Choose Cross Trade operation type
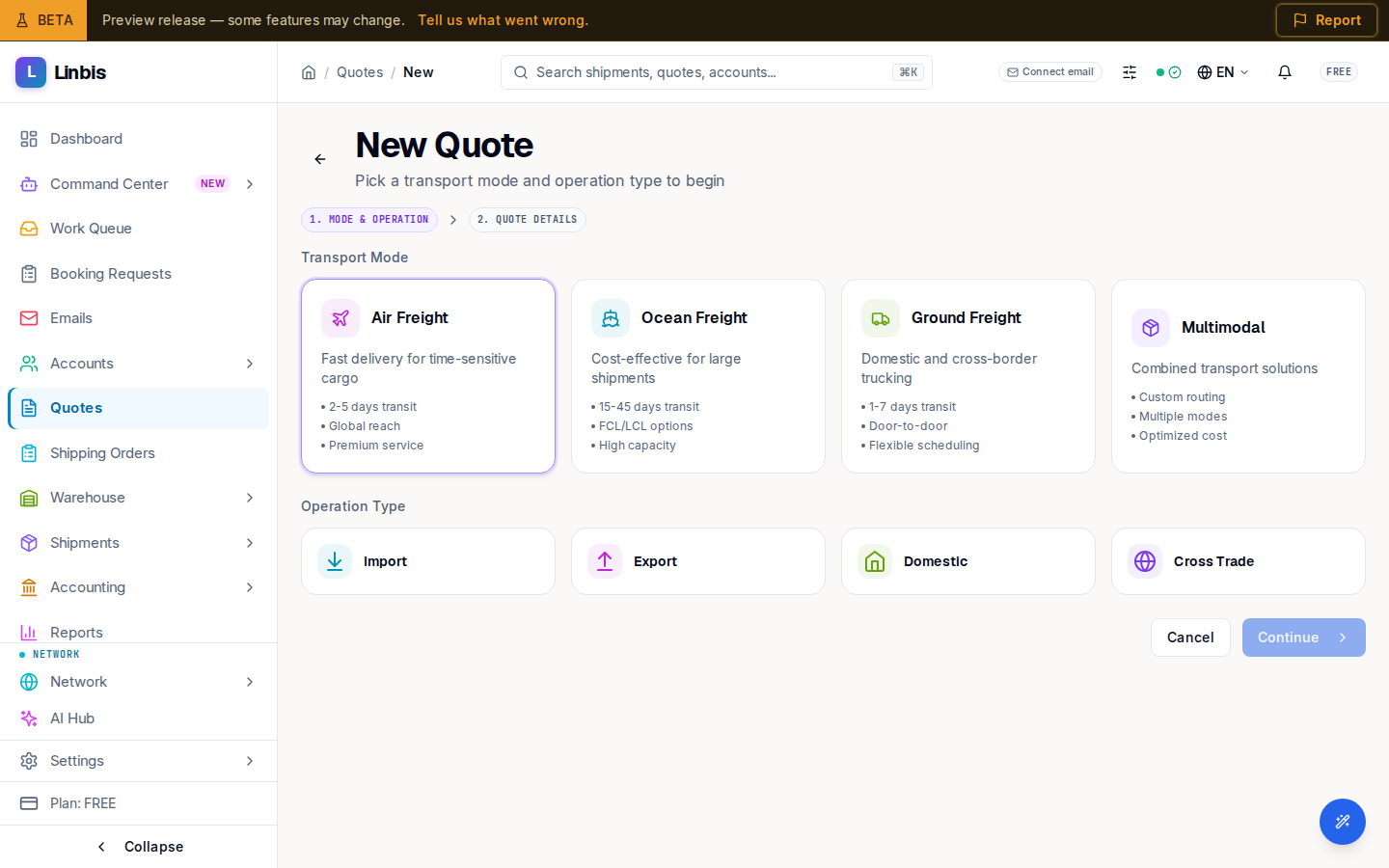The width and height of the screenshot is (1389, 868). (x=1239, y=561)
